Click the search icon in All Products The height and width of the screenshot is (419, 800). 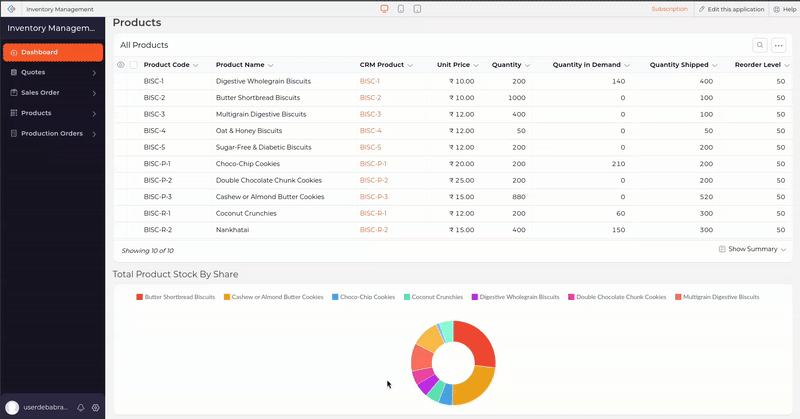coord(761,45)
